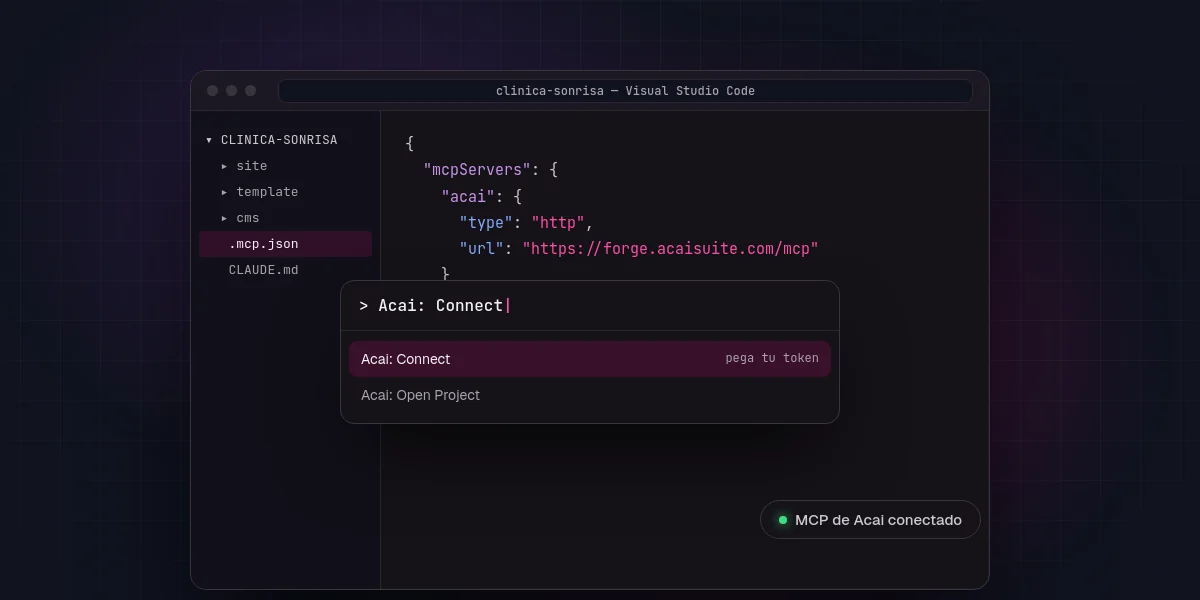The height and width of the screenshot is (600, 1200).
Task: Click the "url" key in editor
Action: point(481,248)
